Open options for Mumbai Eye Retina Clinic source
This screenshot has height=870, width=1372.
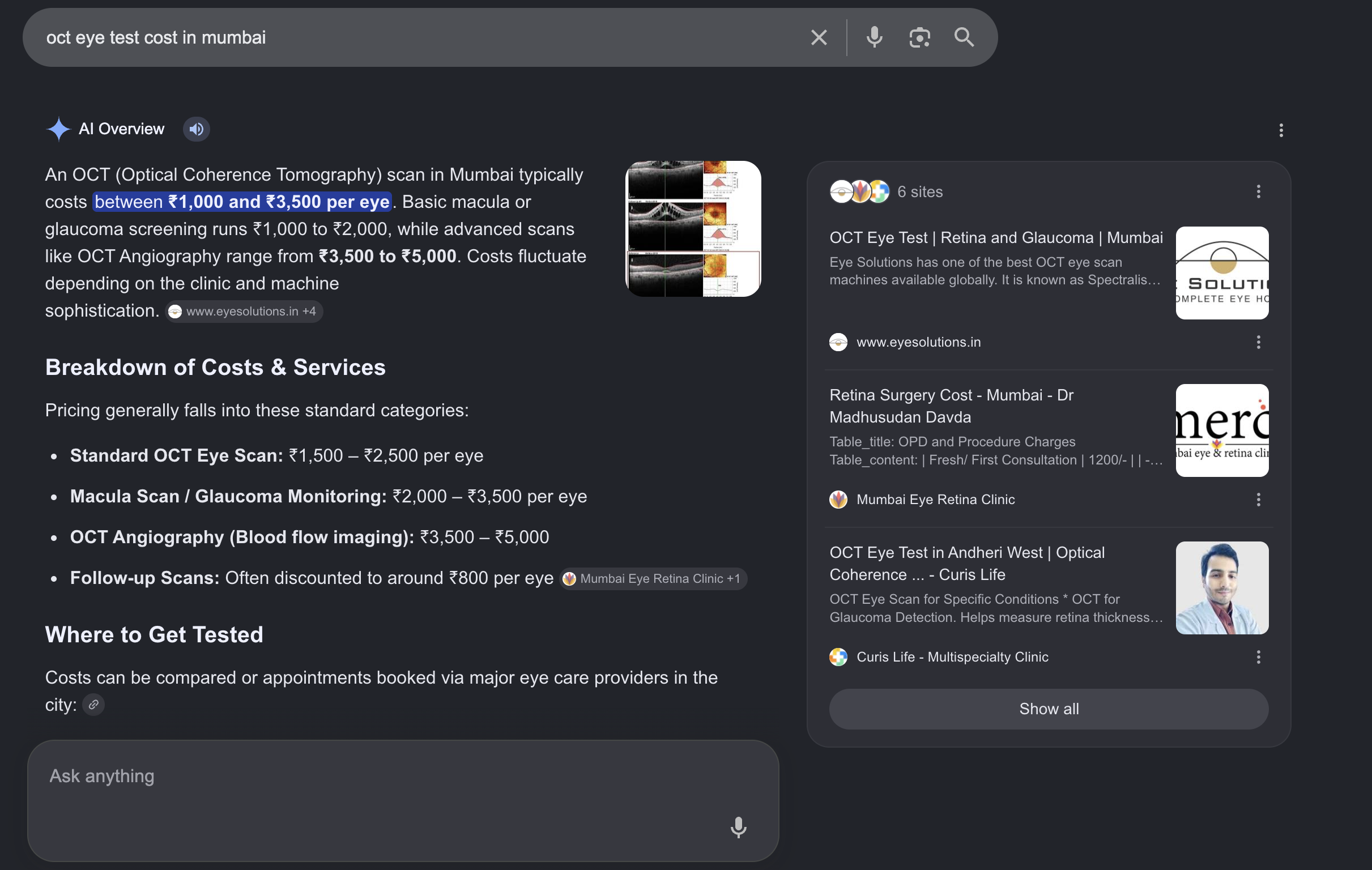click(1259, 500)
